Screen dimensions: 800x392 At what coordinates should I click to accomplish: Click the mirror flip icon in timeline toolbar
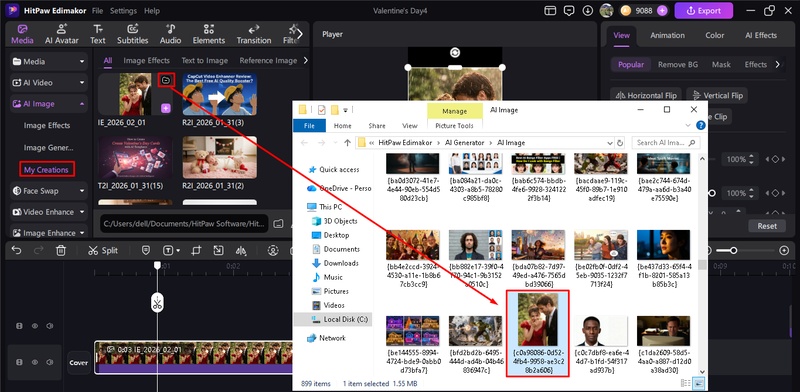[x=241, y=250]
